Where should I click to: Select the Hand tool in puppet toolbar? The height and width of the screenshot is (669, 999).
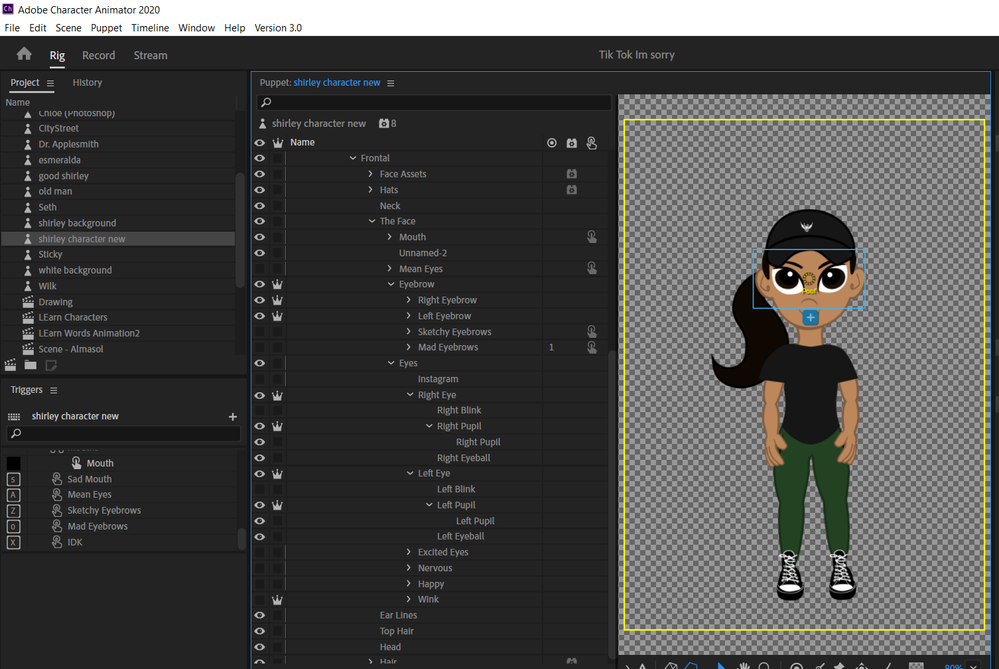(x=743, y=665)
